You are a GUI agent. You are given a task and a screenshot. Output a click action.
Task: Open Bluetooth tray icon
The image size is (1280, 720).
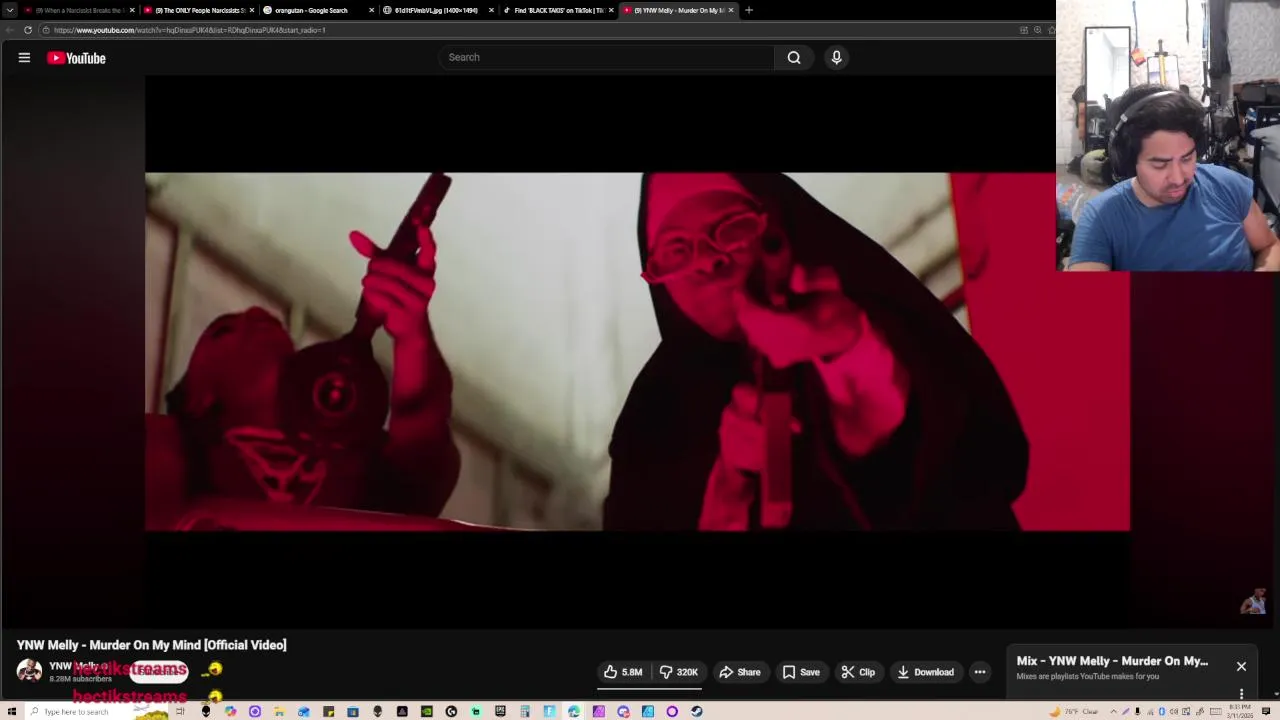(x=1162, y=711)
